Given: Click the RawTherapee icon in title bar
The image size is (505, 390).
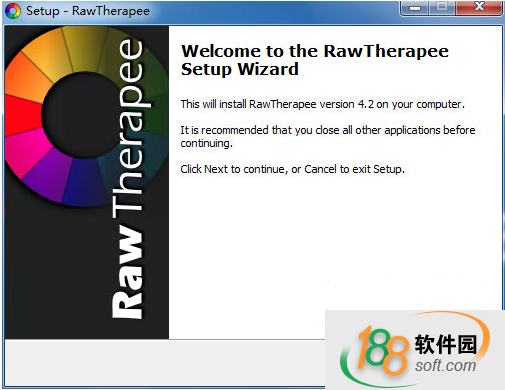Looking at the screenshot, I should (x=13, y=11).
